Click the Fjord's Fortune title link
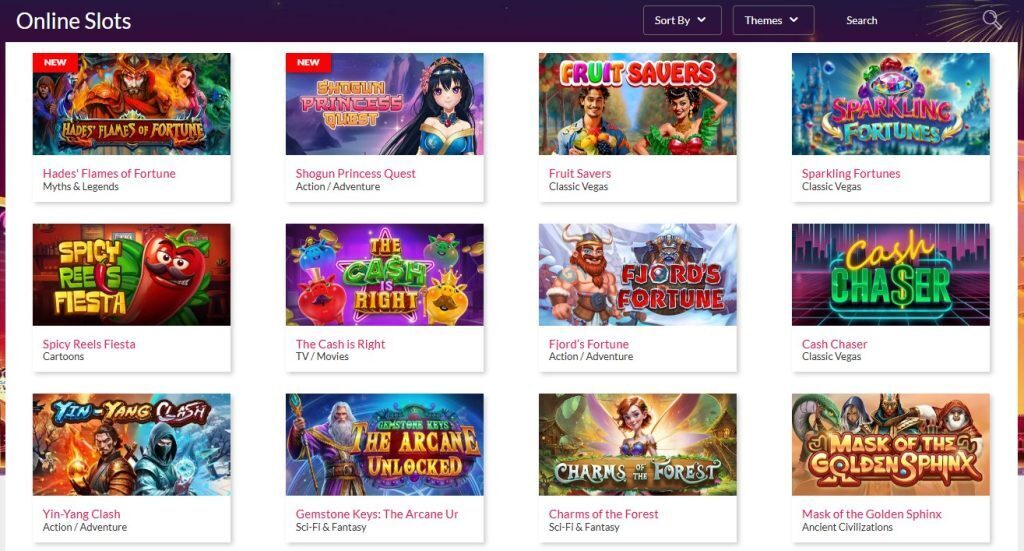Viewport: 1024px width, 551px height. pos(588,344)
